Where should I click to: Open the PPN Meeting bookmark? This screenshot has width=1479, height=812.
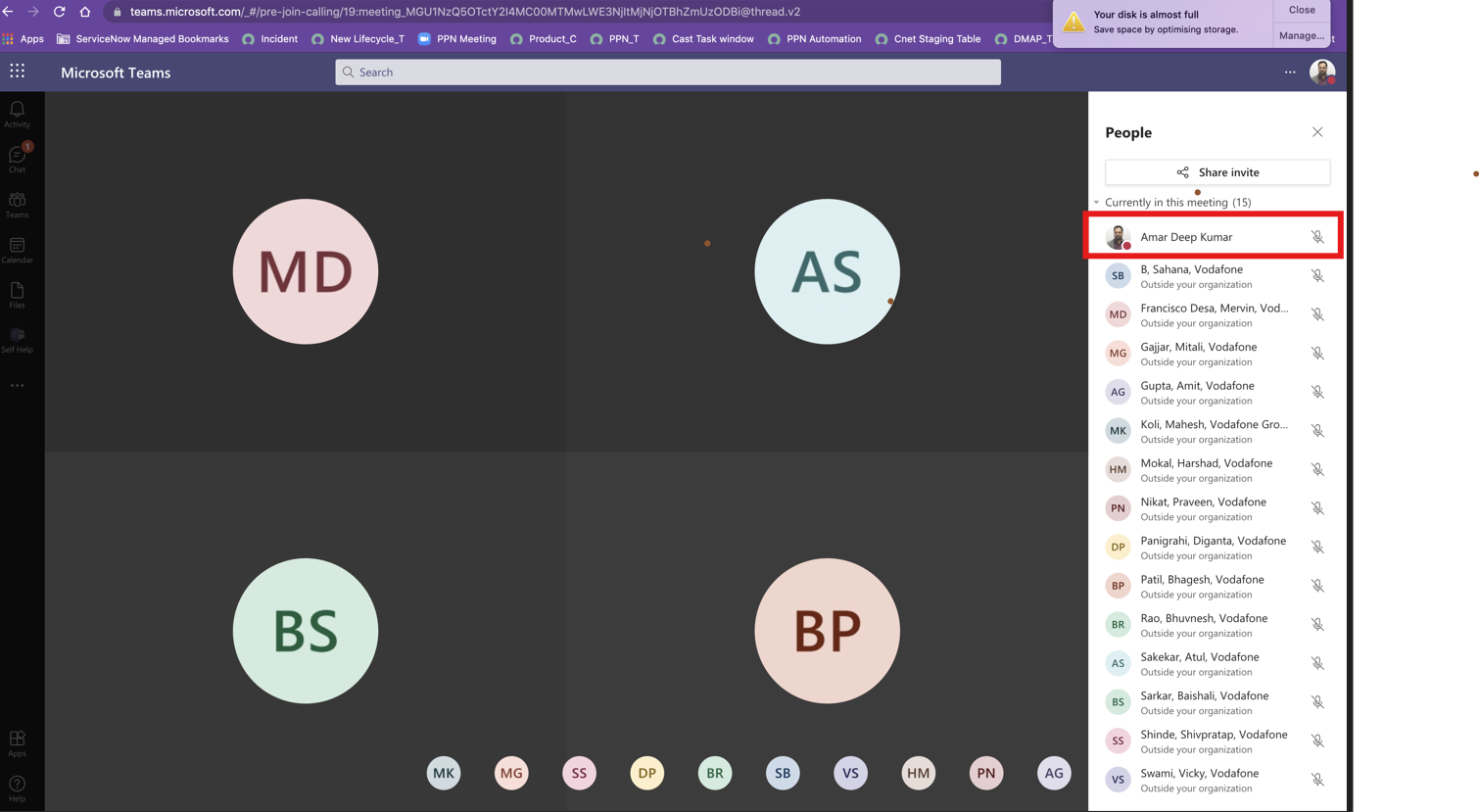click(x=457, y=39)
